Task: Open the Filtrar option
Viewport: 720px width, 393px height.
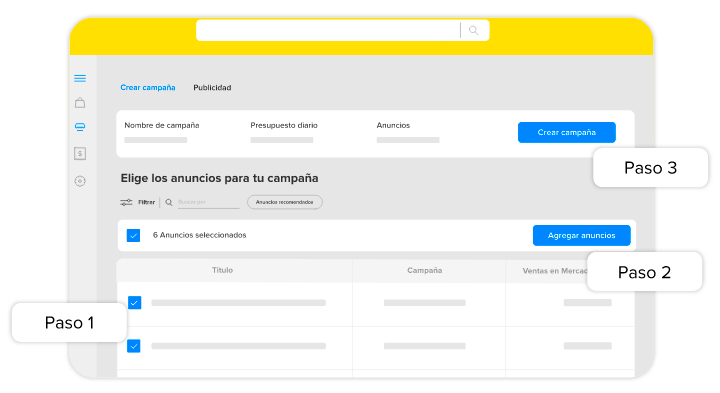Action: point(146,202)
